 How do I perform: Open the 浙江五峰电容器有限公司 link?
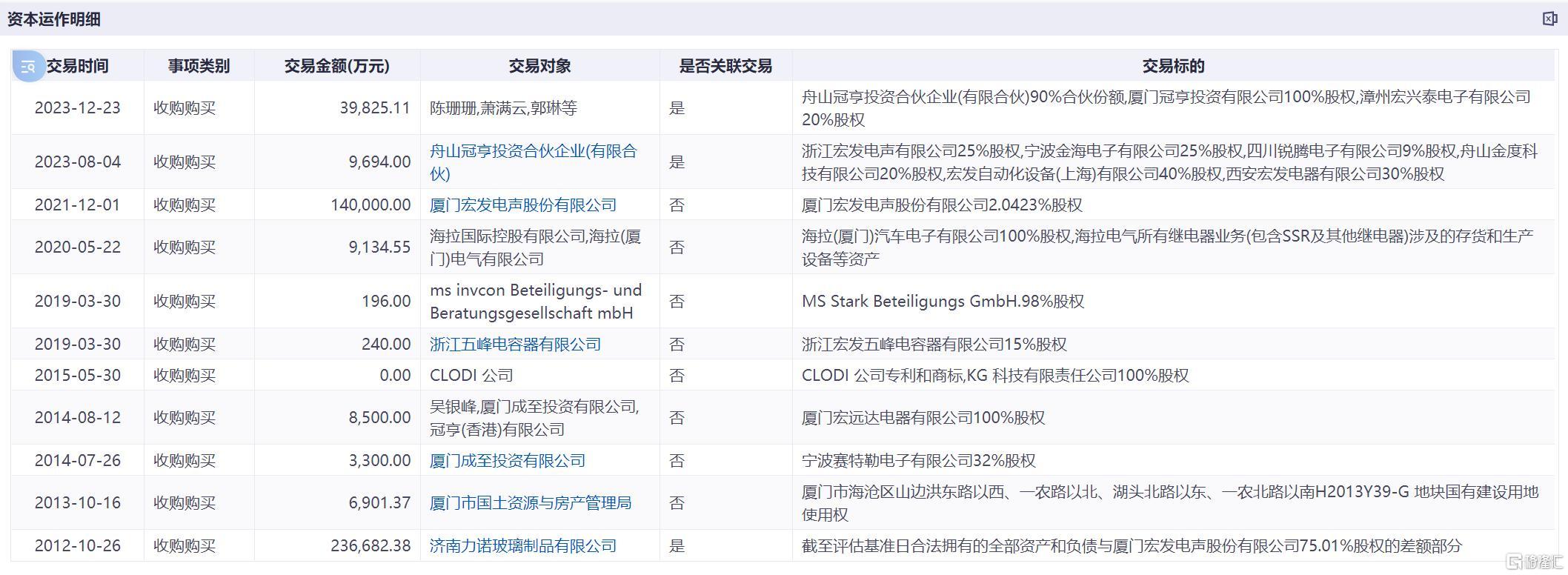click(515, 345)
